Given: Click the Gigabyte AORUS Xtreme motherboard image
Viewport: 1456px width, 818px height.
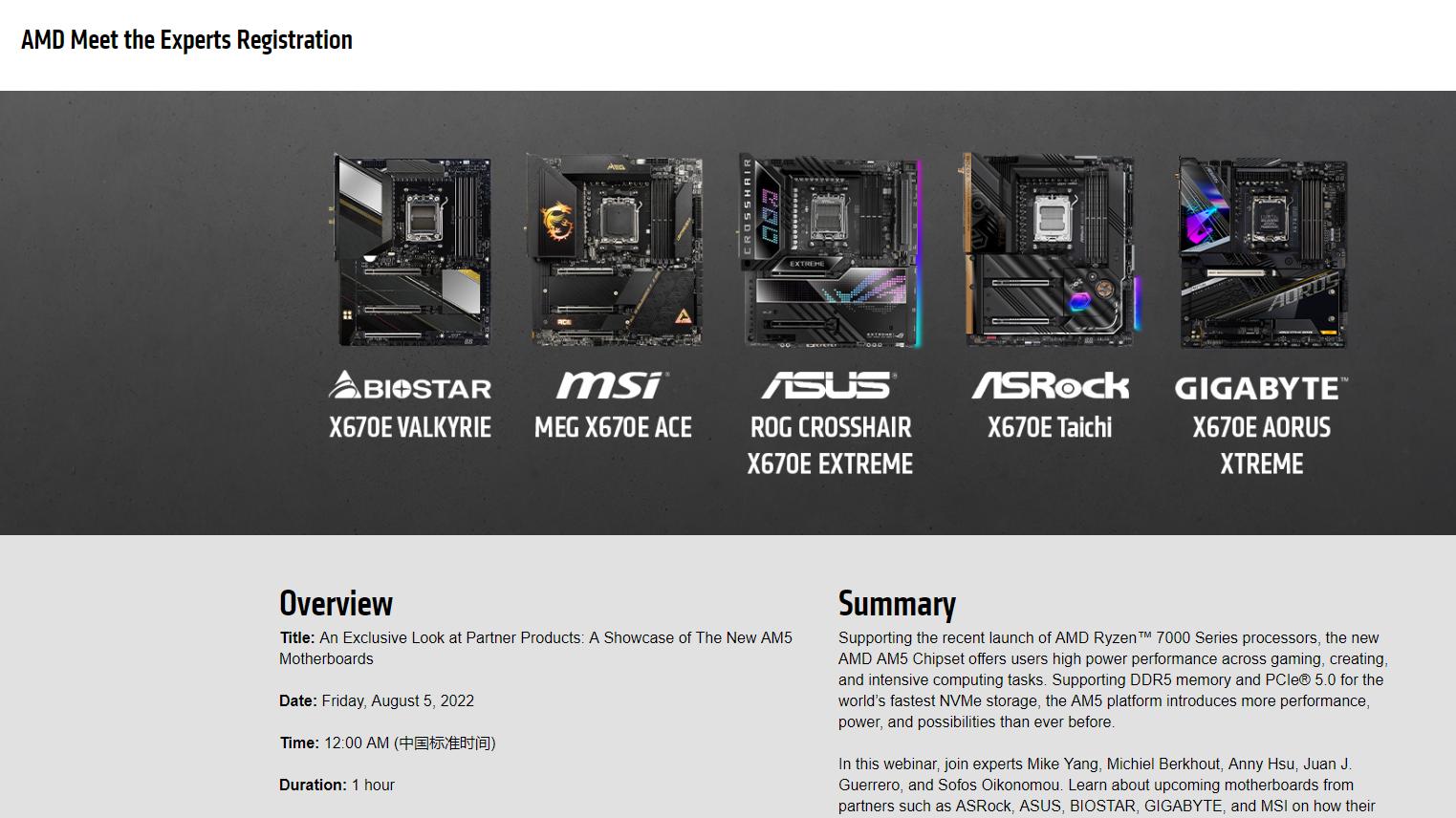Looking at the screenshot, I should tap(1262, 252).
